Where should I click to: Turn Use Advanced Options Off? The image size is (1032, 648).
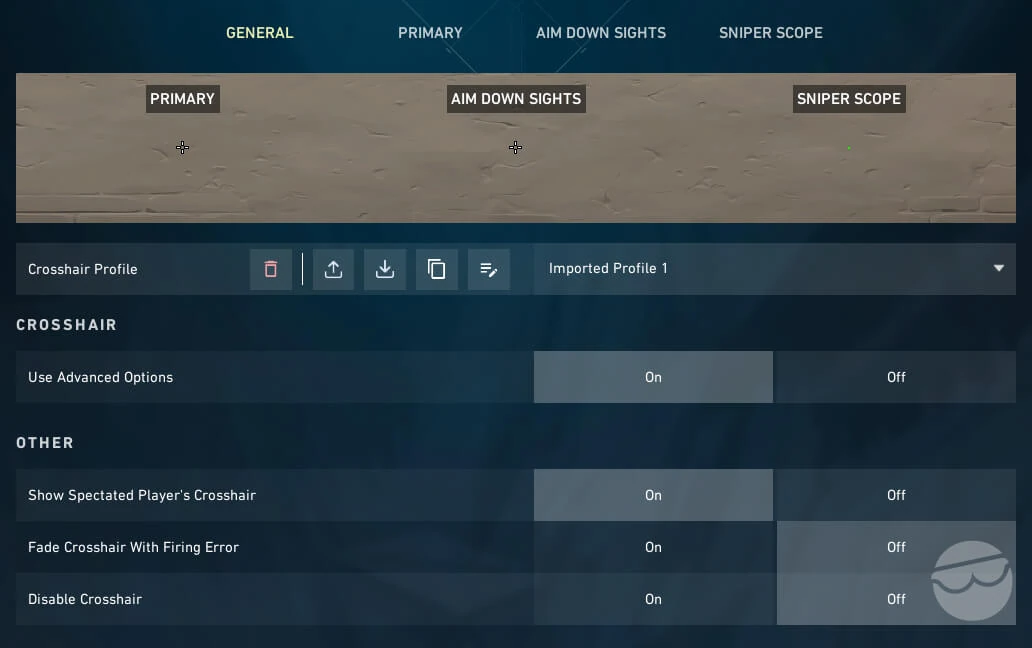[x=896, y=377]
